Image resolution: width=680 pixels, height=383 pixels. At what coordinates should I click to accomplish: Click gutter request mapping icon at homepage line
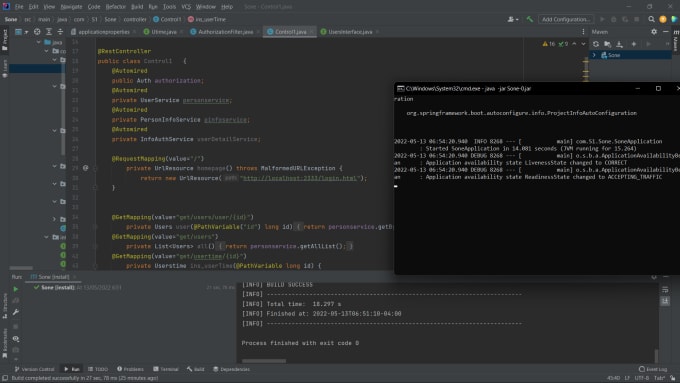coord(85,168)
